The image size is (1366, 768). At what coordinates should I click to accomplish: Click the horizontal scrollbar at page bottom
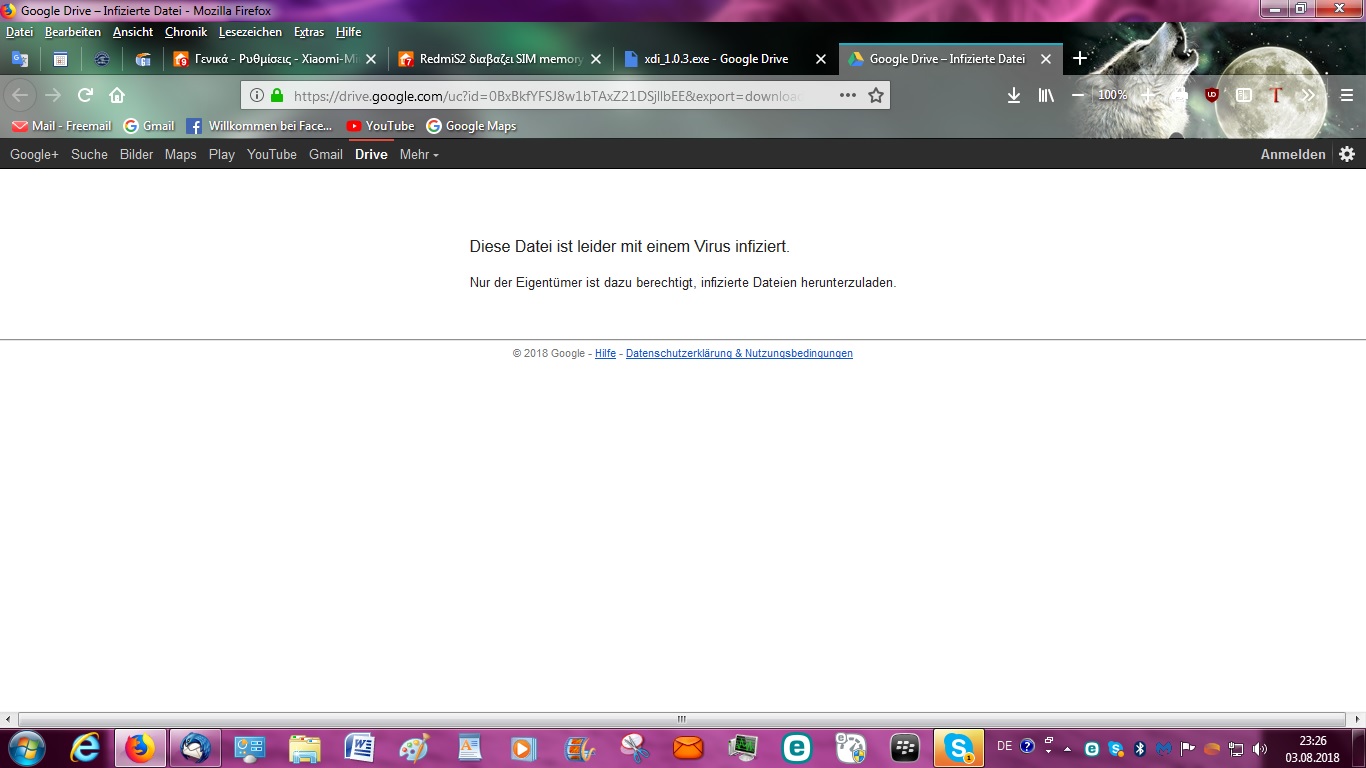tap(682, 719)
